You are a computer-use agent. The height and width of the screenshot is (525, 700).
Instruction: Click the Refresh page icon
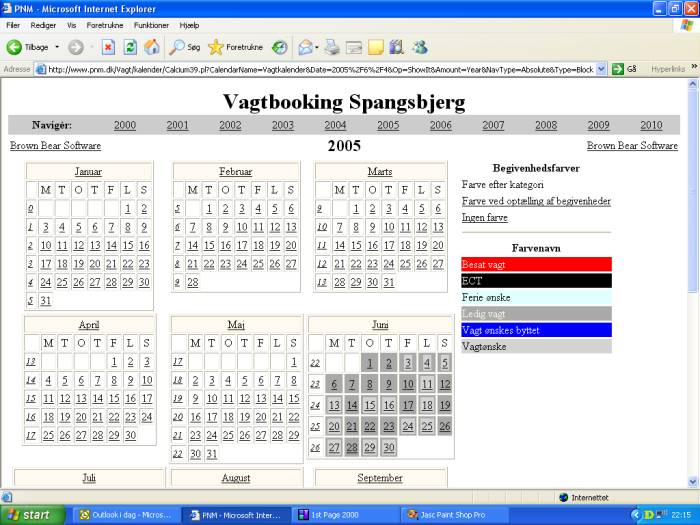coord(130,47)
